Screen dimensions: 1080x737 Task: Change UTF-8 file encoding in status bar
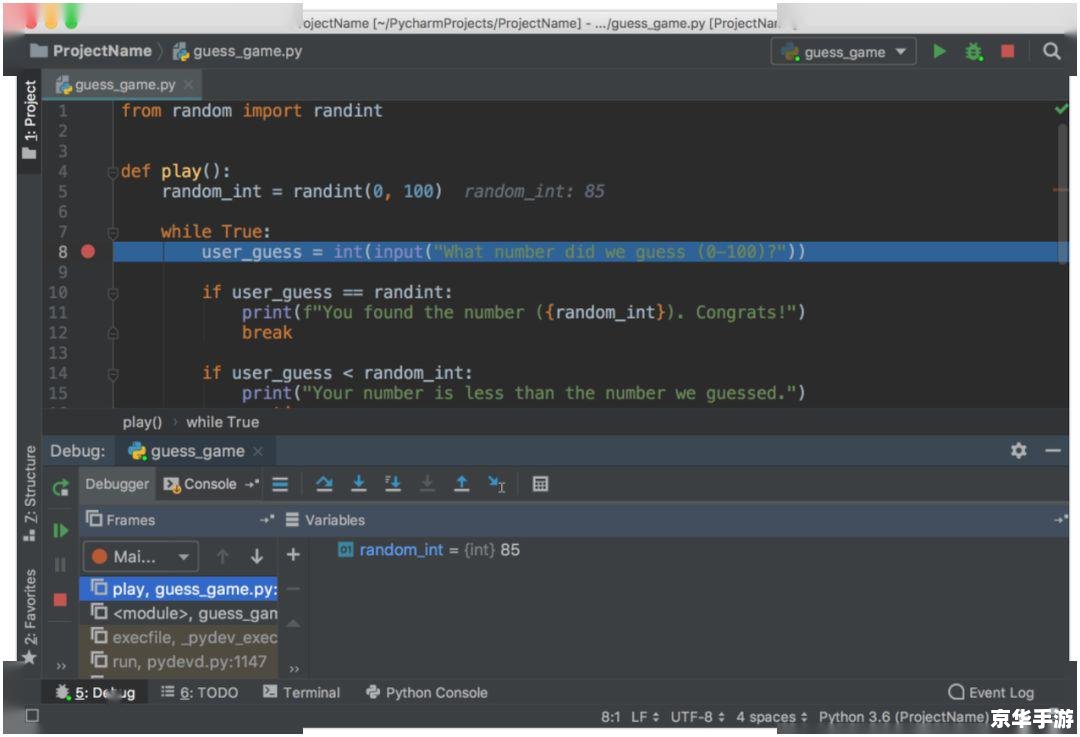pos(697,718)
